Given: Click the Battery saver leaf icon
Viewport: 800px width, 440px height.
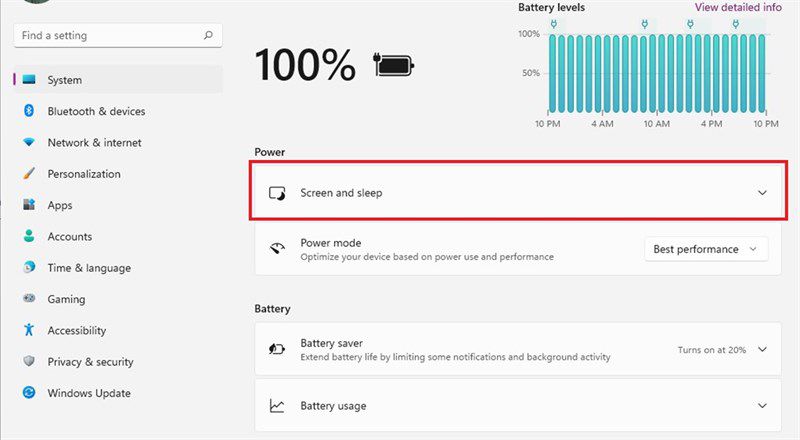Looking at the screenshot, I should 277,349.
